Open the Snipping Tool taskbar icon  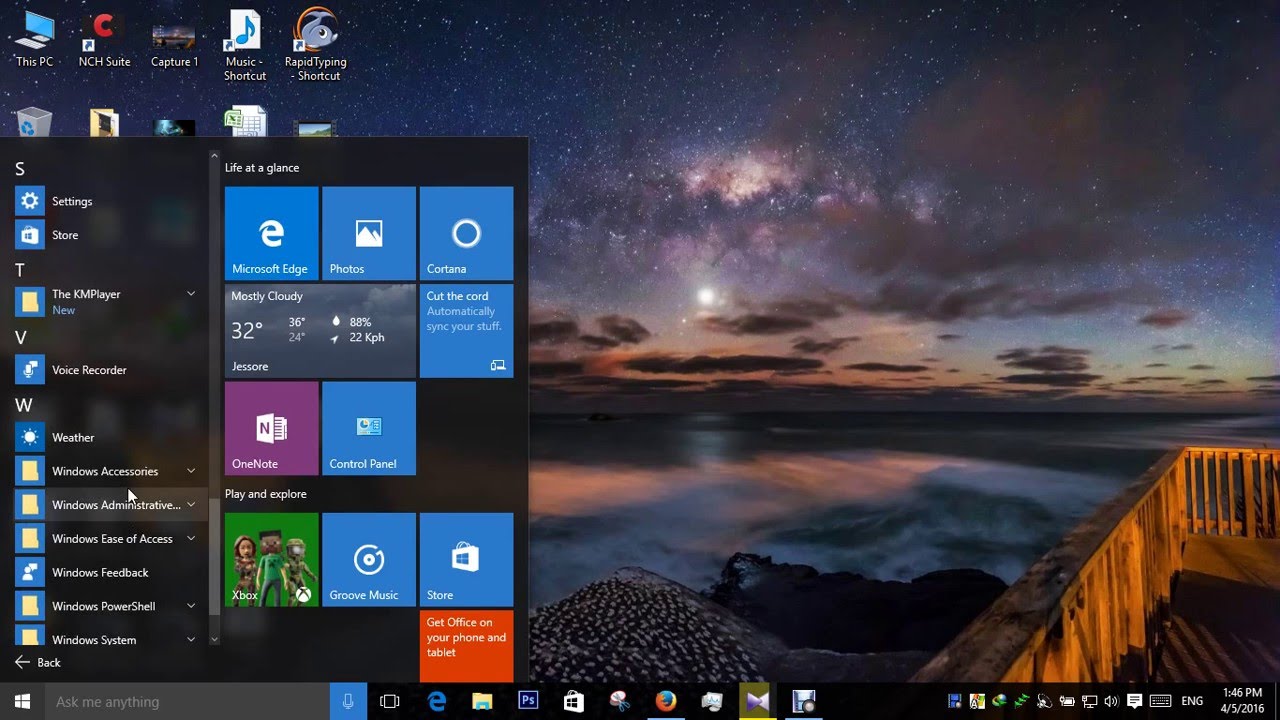tap(620, 701)
